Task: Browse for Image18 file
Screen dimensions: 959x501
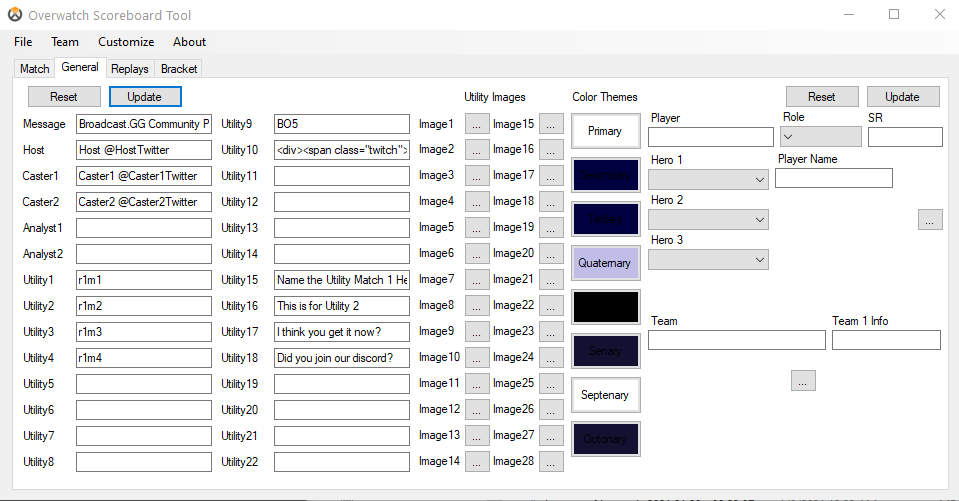Action: [551, 201]
